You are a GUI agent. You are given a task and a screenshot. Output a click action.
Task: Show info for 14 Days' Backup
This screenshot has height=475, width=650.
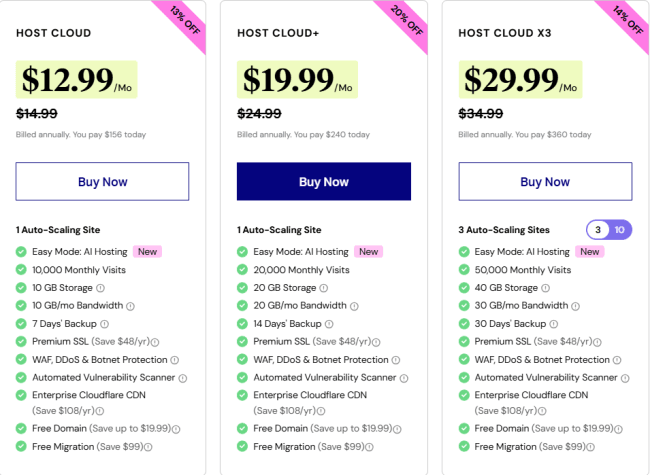(x=331, y=324)
